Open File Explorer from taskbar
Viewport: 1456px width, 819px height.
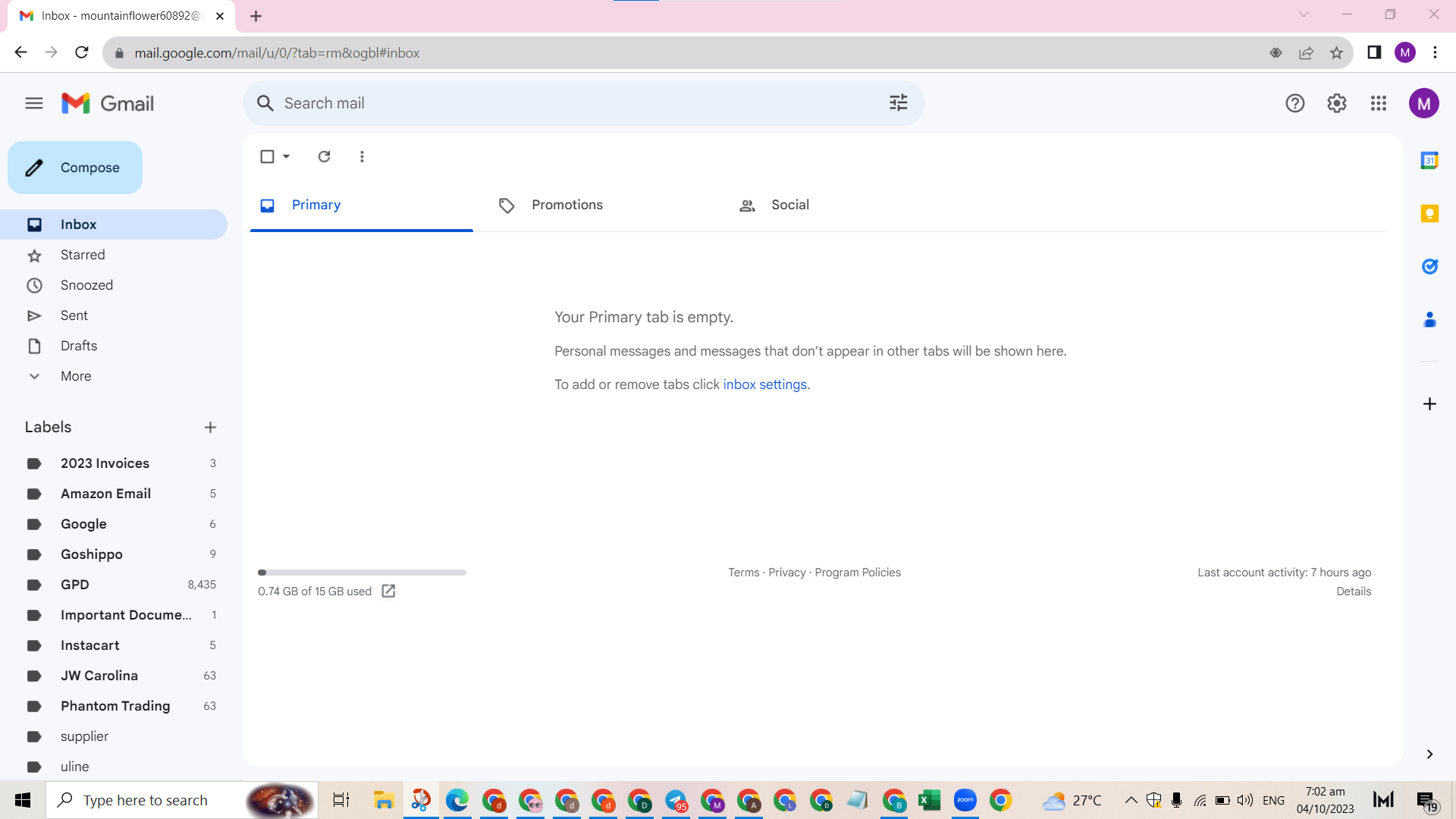tap(384, 800)
